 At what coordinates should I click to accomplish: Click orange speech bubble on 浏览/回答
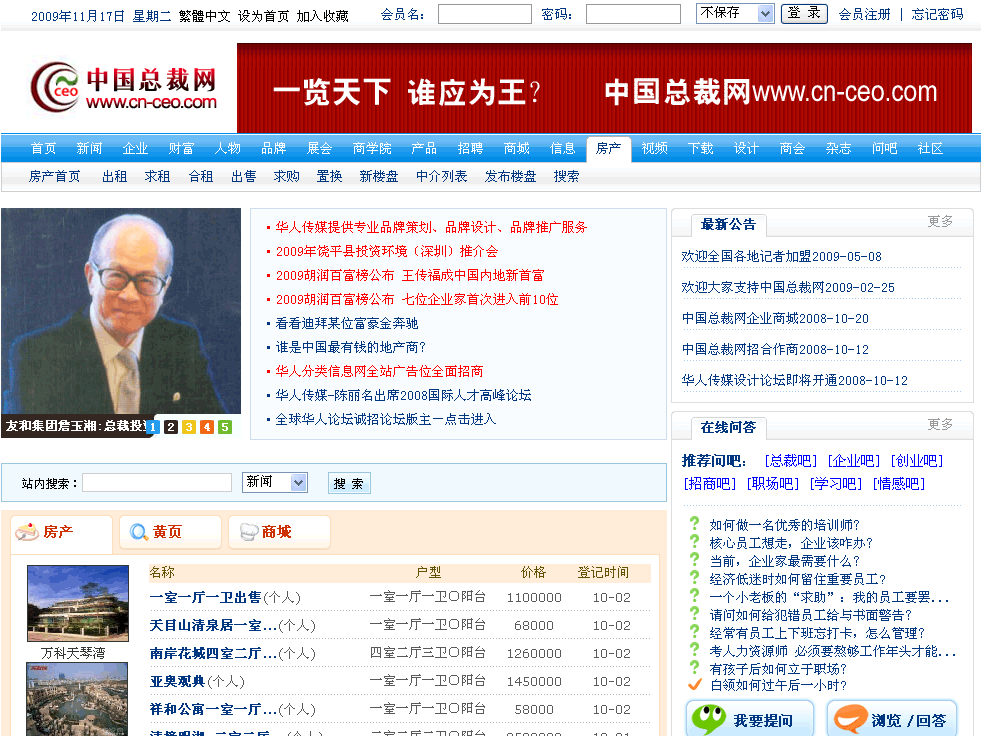click(850, 719)
